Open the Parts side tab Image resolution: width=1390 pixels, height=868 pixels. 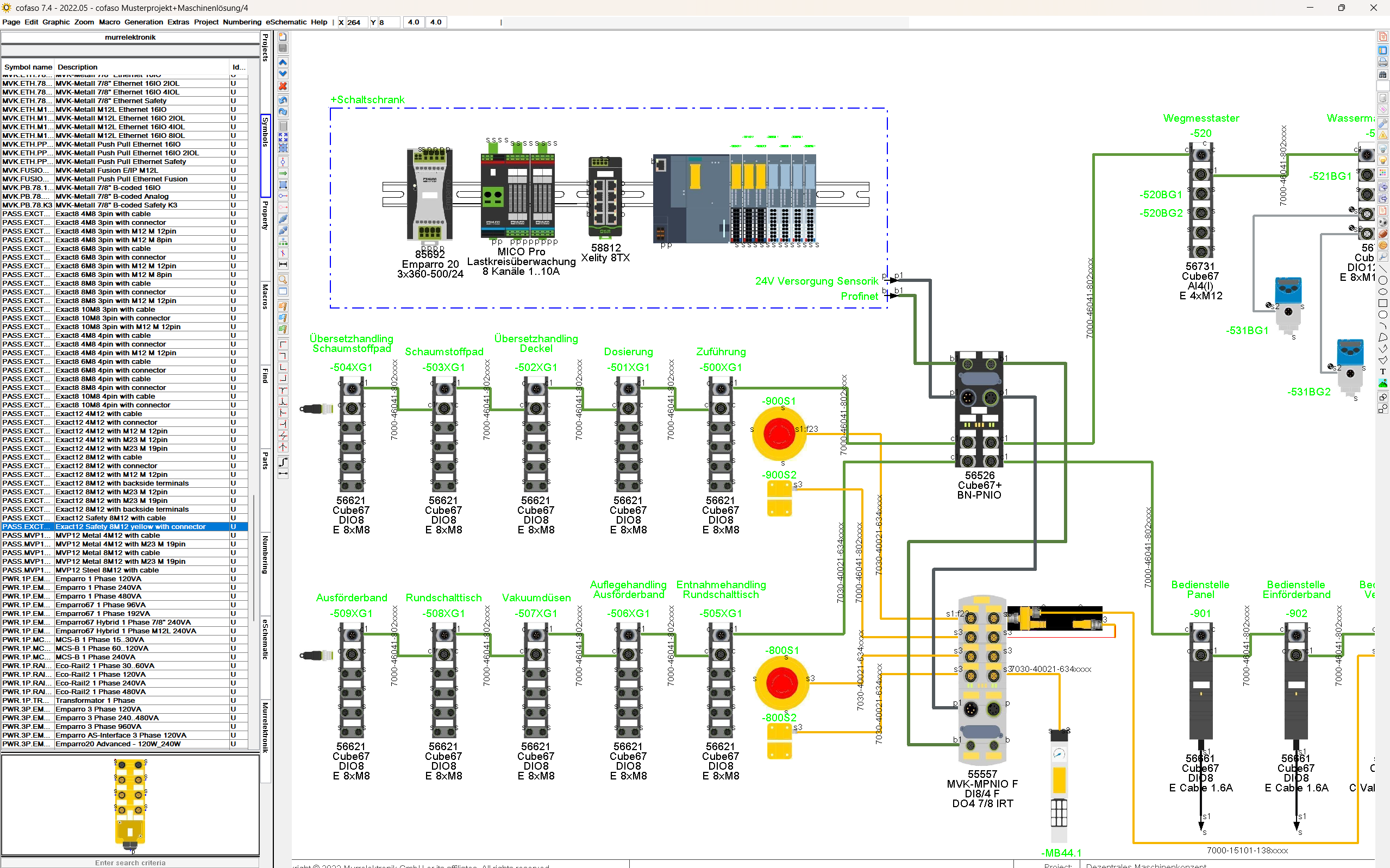click(x=265, y=461)
